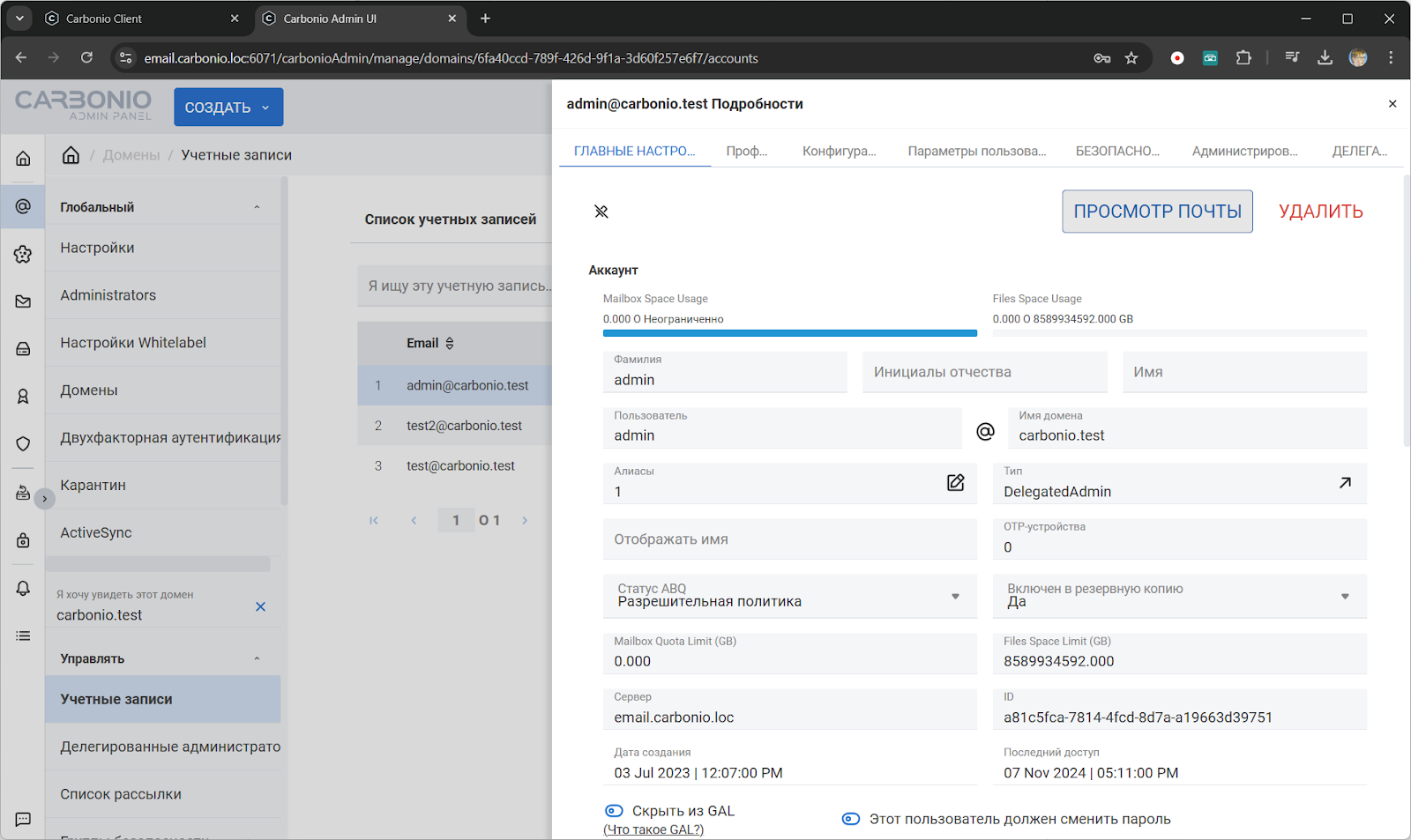Open the list icon in left rail
The width and height of the screenshot is (1411, 840).
click(x=23, y=636)
